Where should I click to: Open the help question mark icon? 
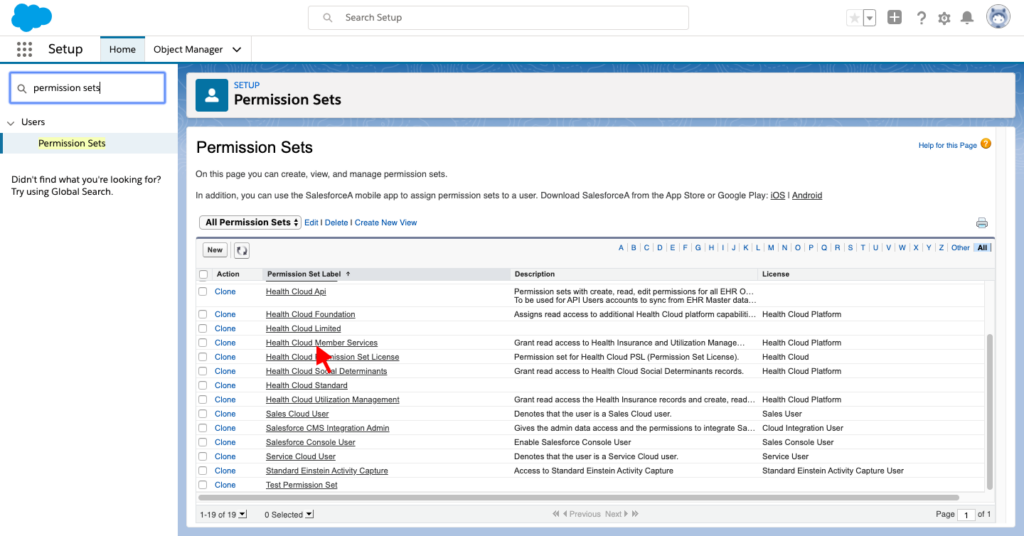click(921, 18)
